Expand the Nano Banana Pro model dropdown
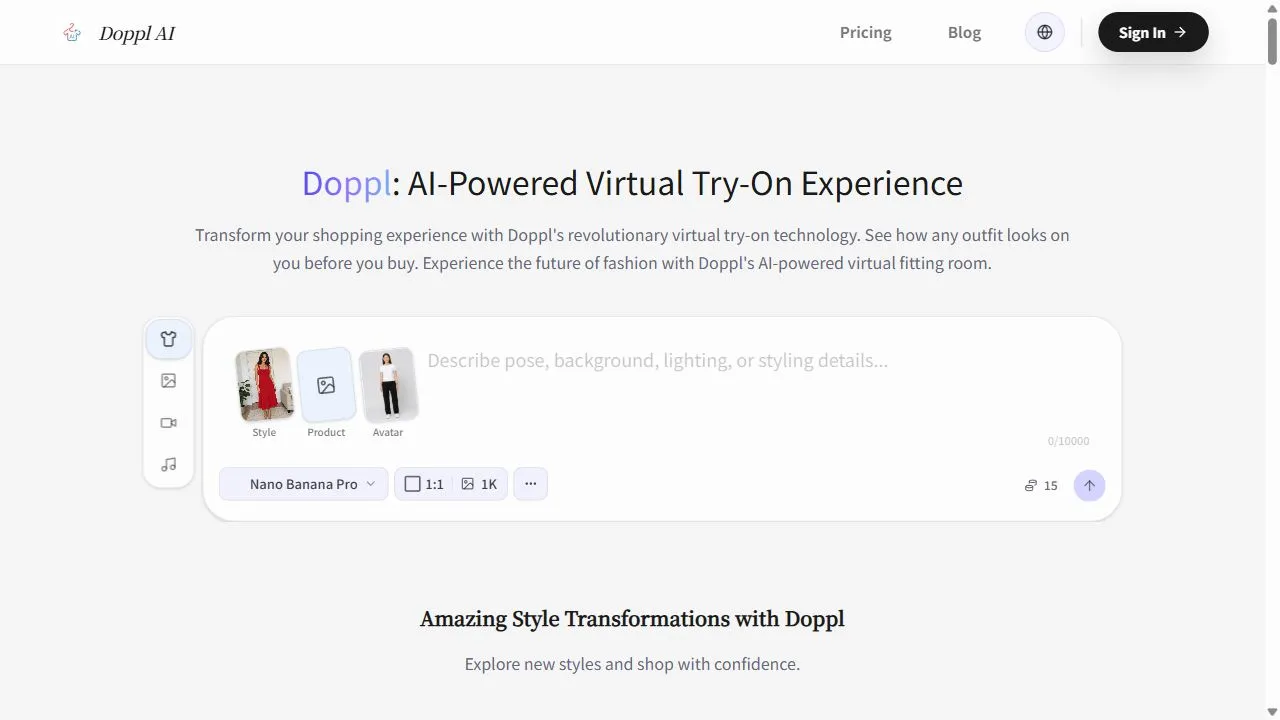The height and width of the screenshot is (720, 1280). pos(303,484)
